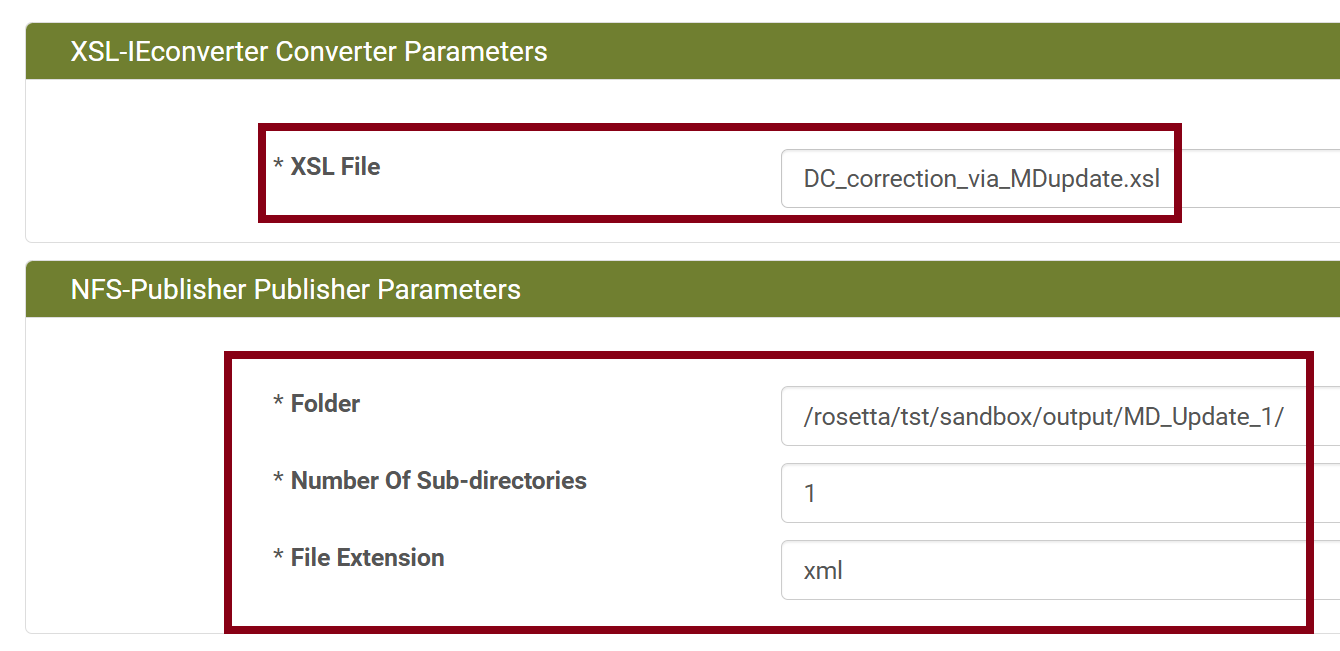The image size is (1340, 651).
Task: Click the XSL-IEconverter Converter Parameters header title
Action: coord(309,51)
